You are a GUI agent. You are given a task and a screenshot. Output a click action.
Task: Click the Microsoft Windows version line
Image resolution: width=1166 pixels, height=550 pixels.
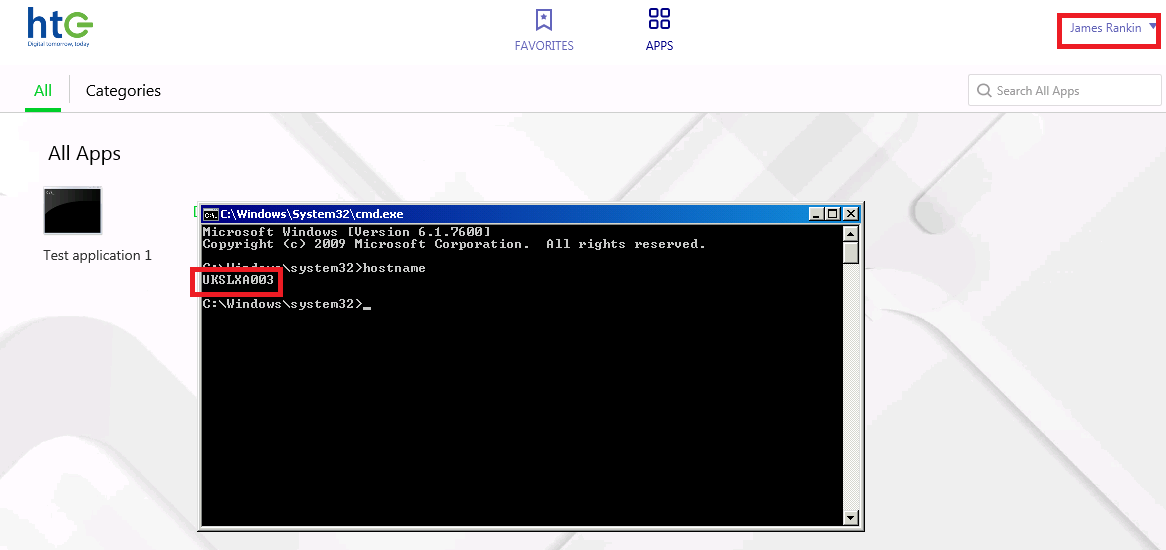347,232
